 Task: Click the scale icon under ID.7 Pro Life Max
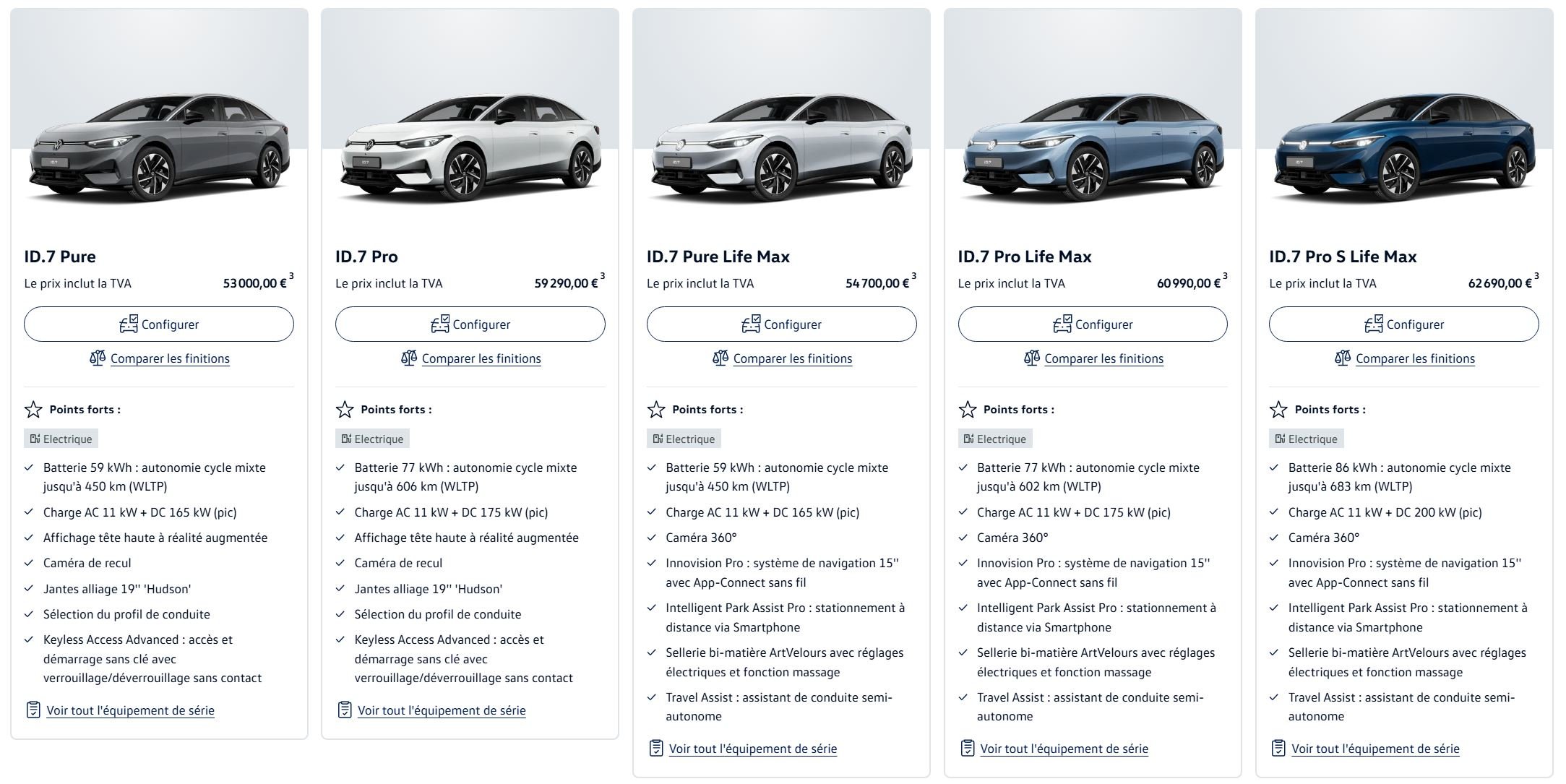tap(1032, 358)
